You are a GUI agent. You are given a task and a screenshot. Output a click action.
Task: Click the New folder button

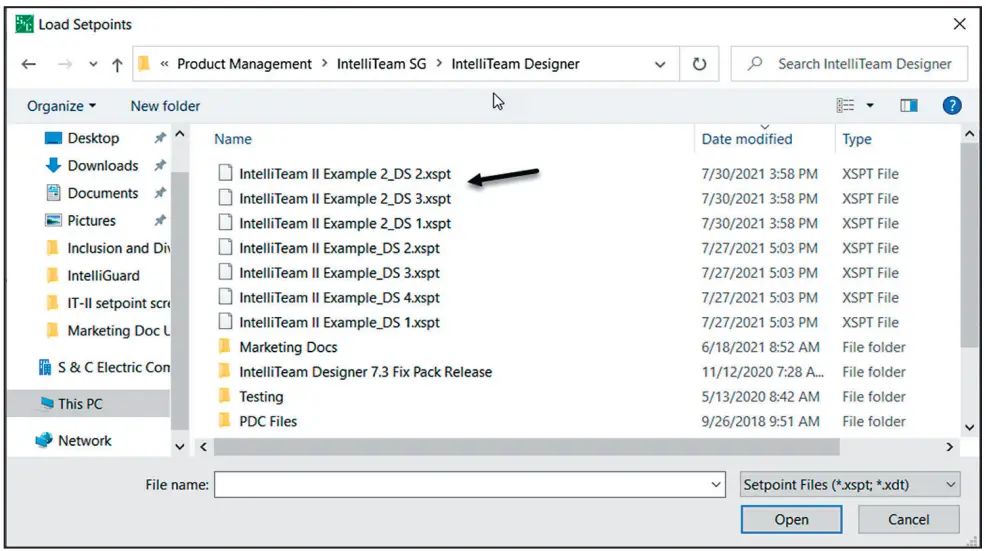pos(165,106)
